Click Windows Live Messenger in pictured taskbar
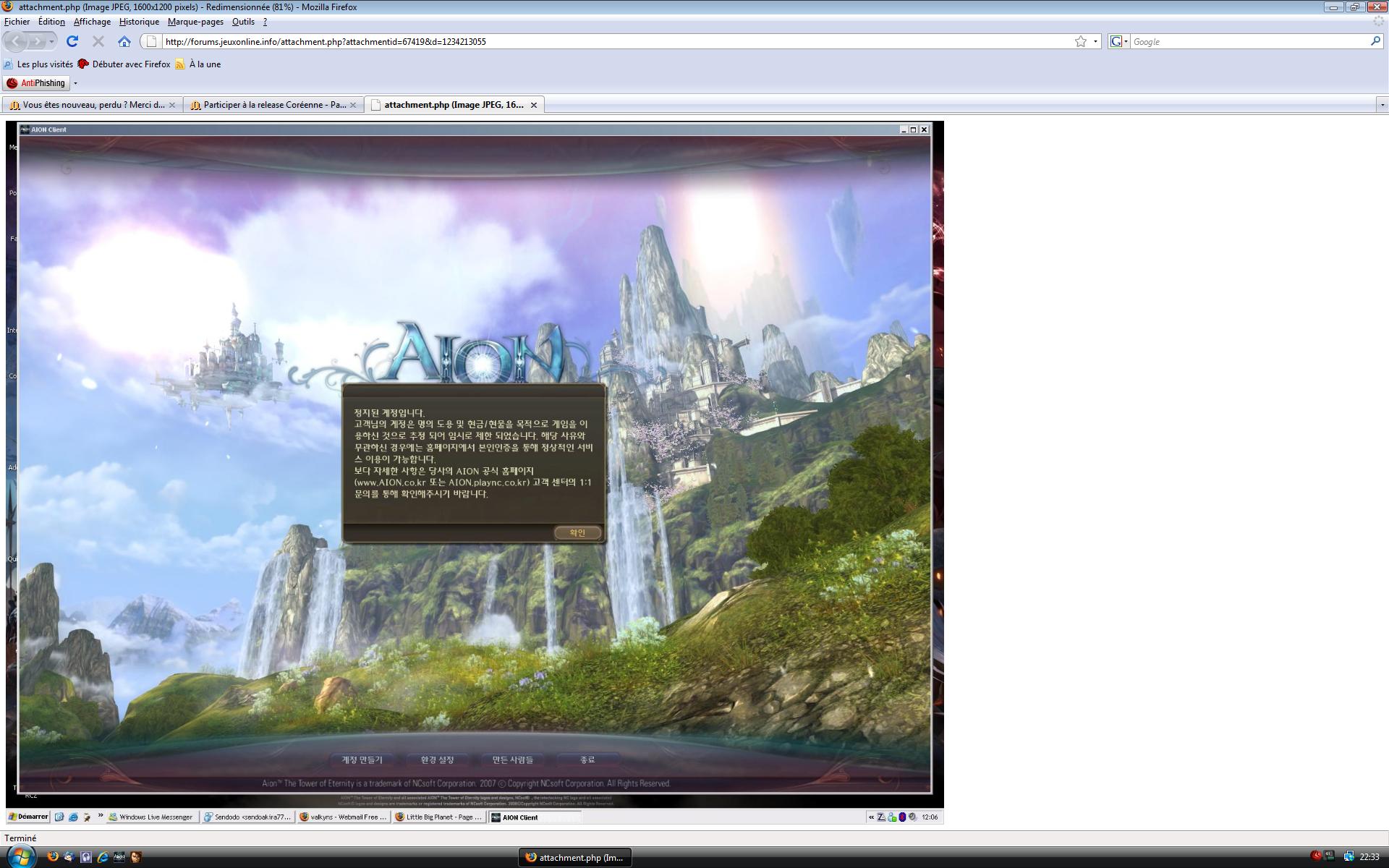The image size is (1389, 868). coord(150,817)
